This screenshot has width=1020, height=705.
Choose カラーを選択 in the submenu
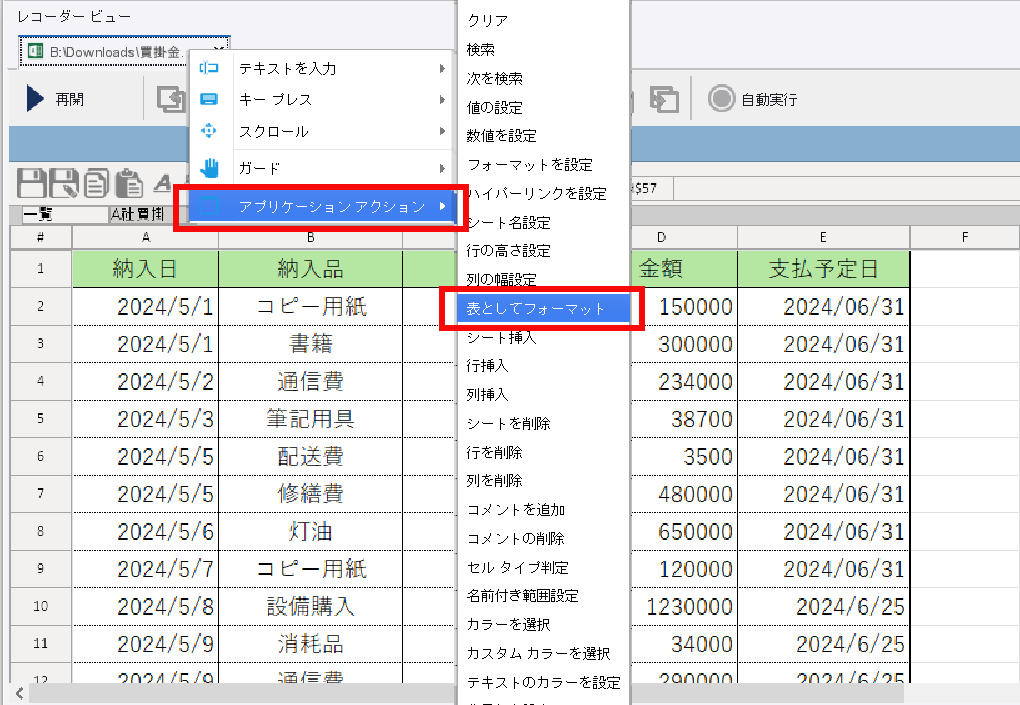coord(543,624)
